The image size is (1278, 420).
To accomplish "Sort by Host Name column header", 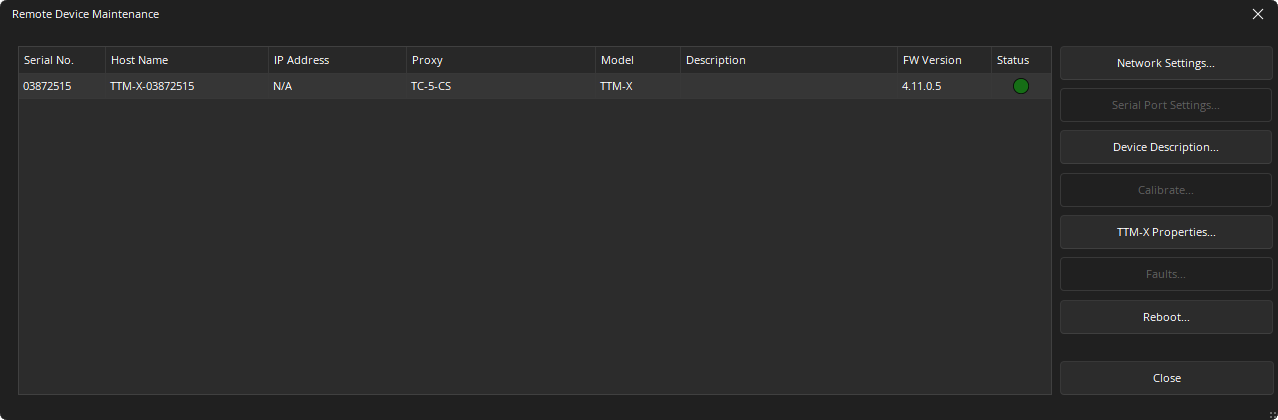I will [x=186, y=60].
